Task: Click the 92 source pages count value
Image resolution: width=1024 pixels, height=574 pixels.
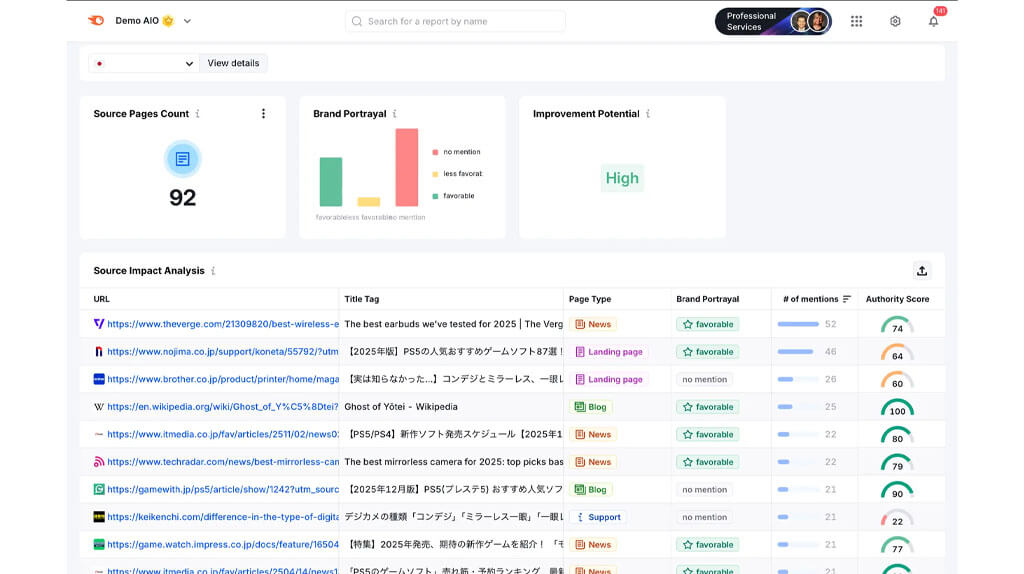Action: tap(182, 197)
